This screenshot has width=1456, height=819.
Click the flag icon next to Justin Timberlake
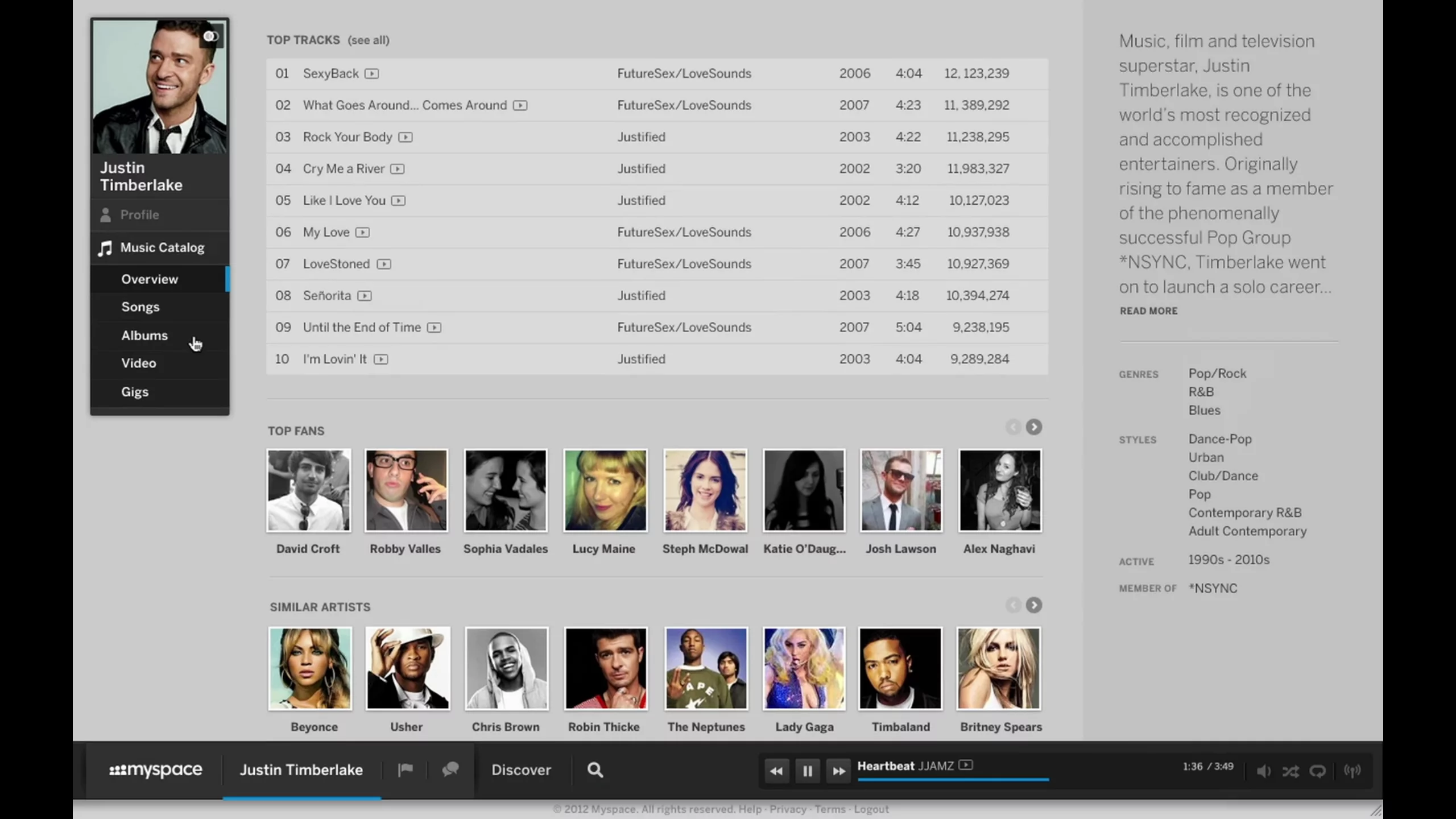click(405, 768)
